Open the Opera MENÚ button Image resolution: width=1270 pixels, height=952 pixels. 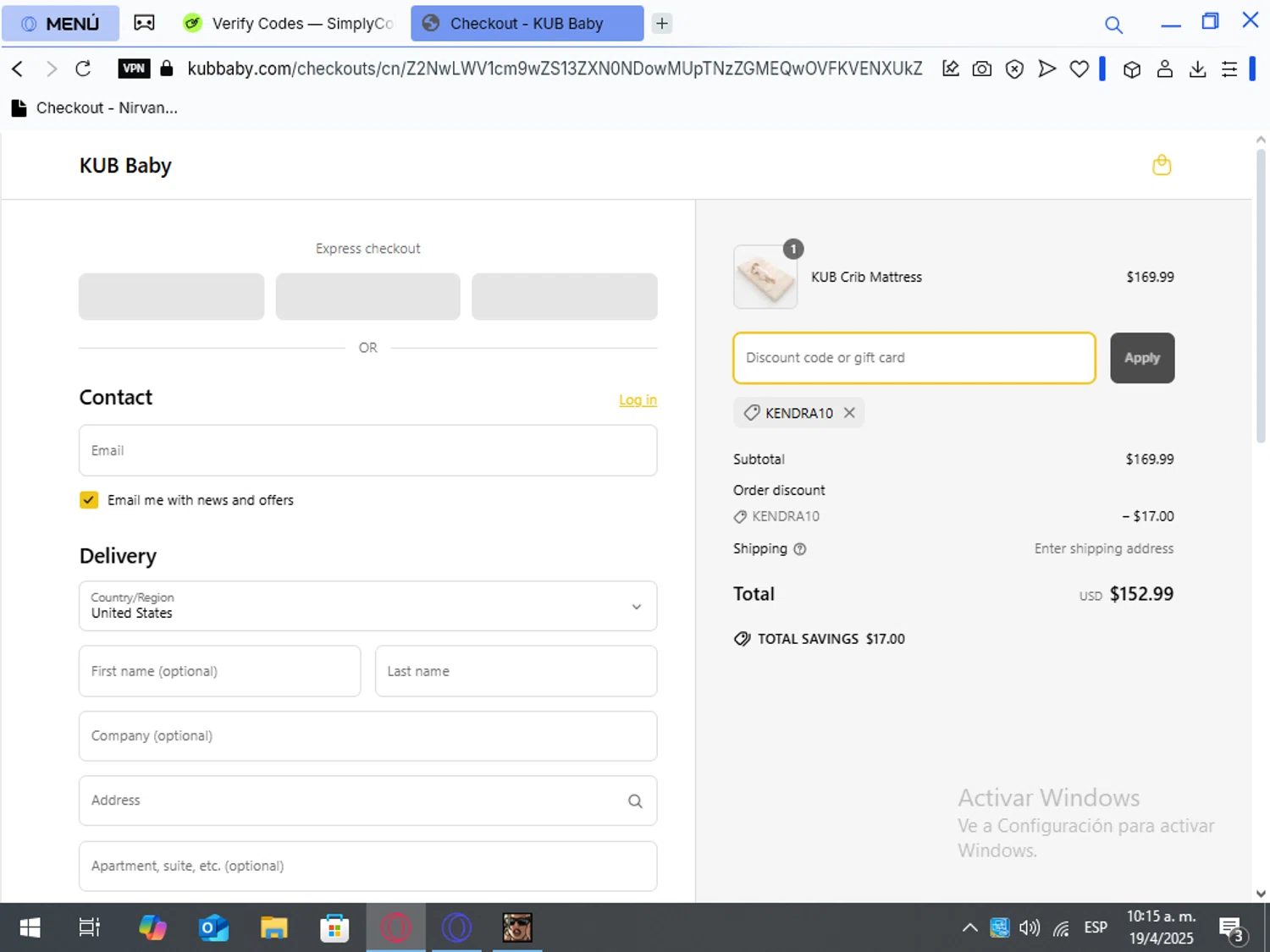(60, 24)
